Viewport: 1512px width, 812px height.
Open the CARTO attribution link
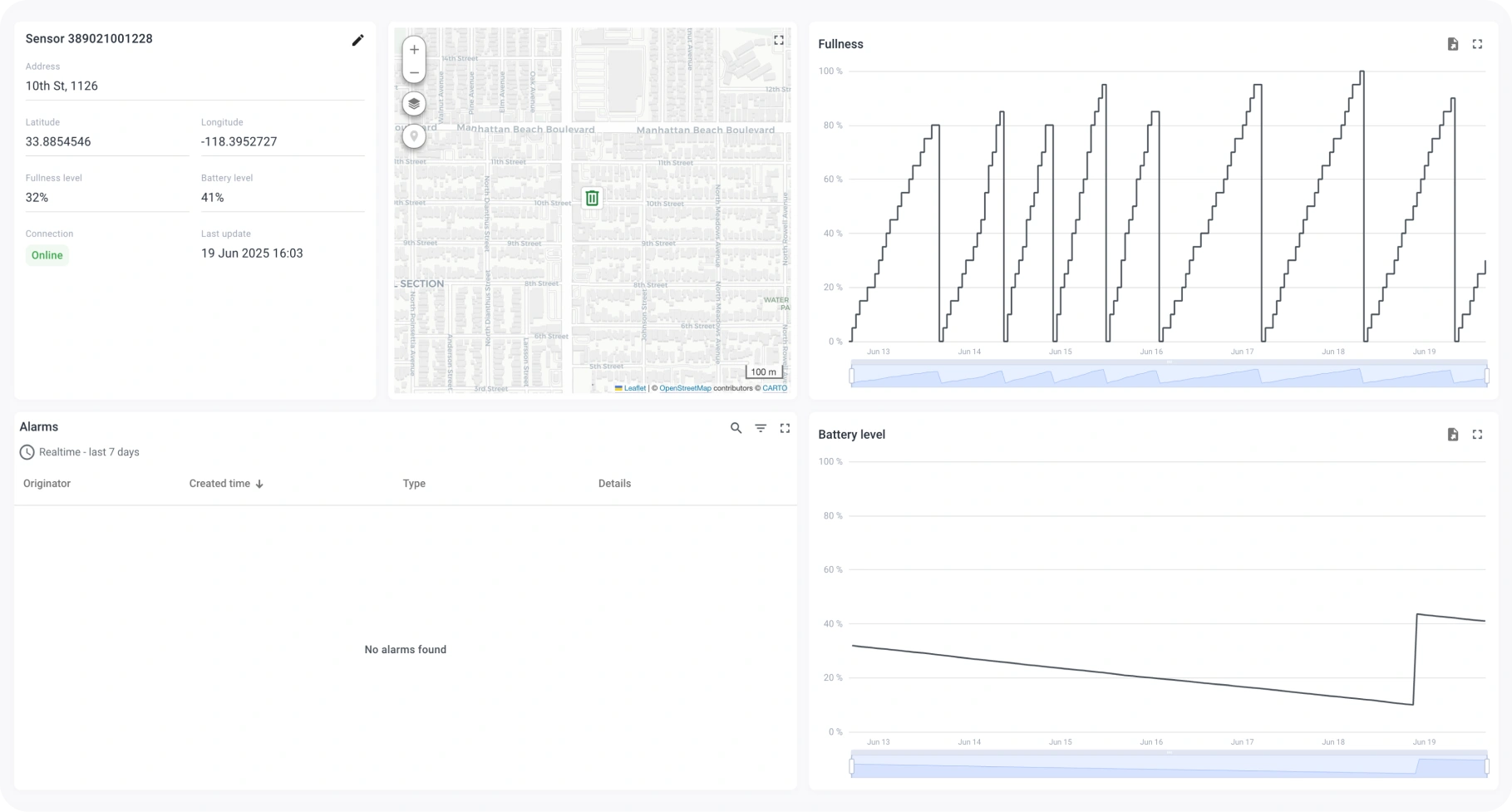tap(774, 387)
